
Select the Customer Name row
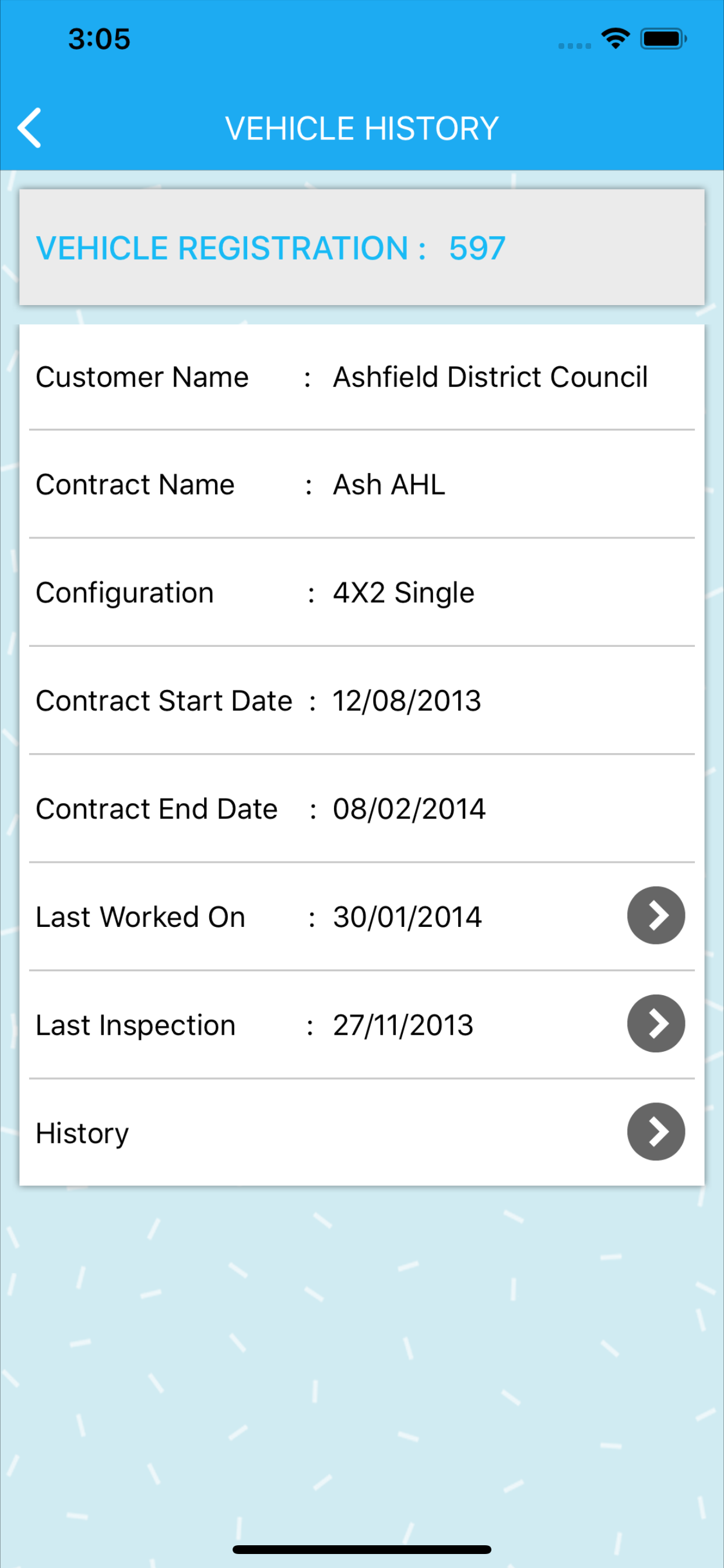click(362, 377)
